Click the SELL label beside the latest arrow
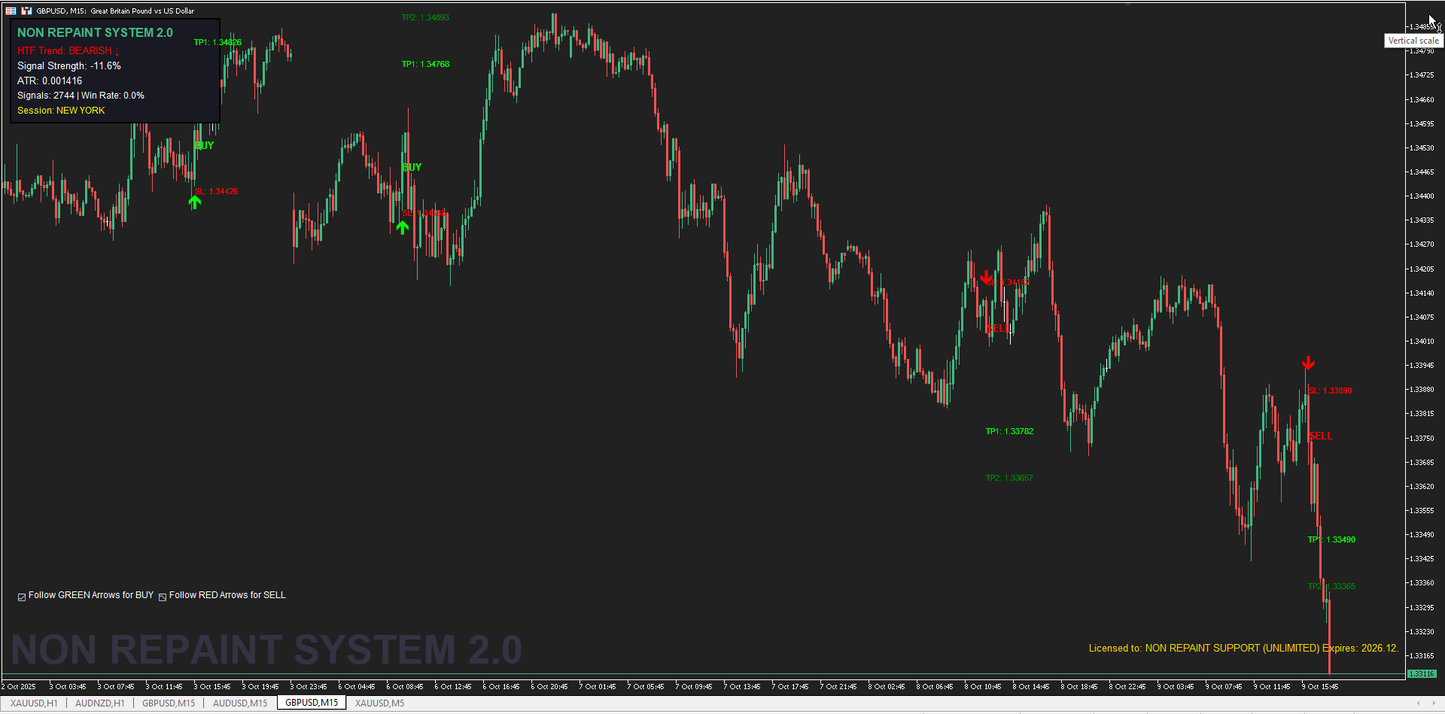The image size is (1445, 714). [x=1321, y=436]
